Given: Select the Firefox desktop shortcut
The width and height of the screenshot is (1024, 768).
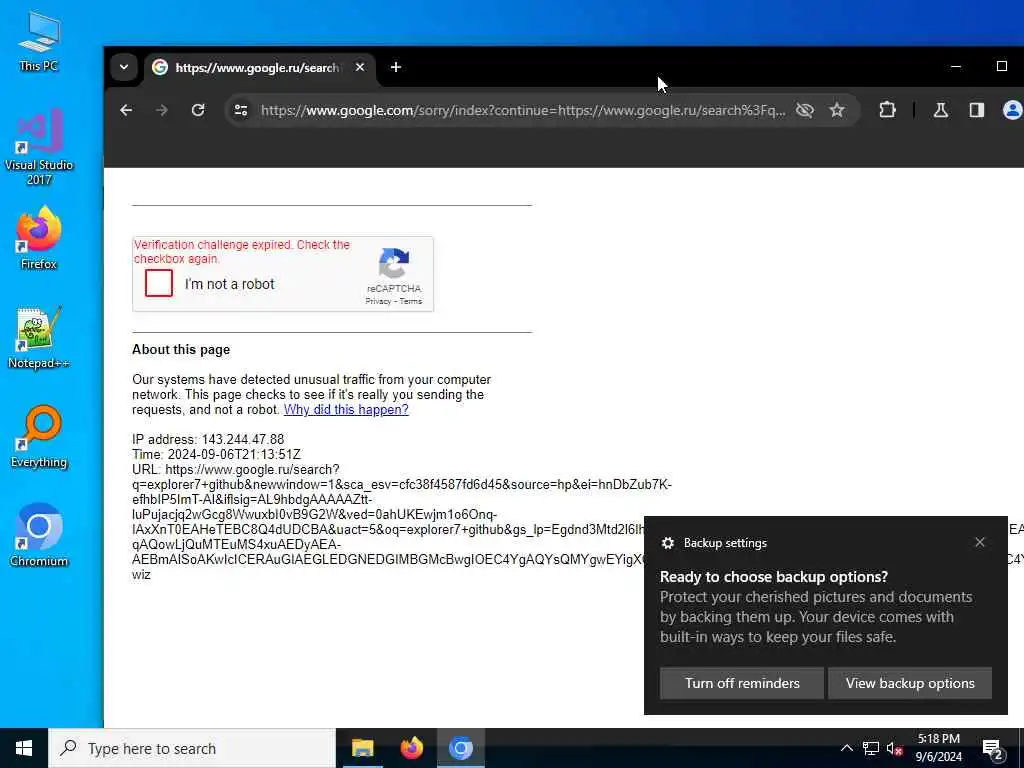Looking at the screenshot, I should [x=39, y=238].
